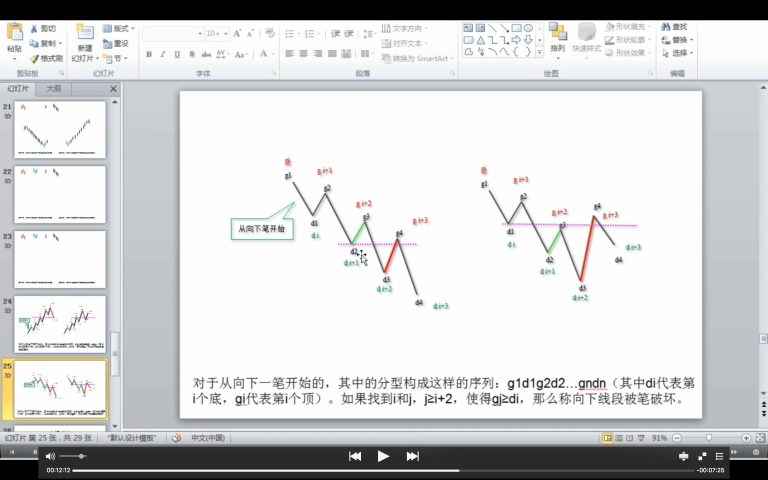This screenshot has height=480, width=768.
Task: Toggle Underline formatting
Action: 177,54
